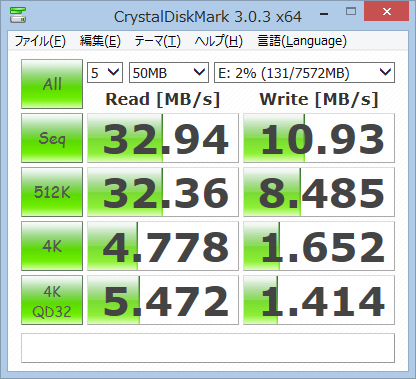The image size is (416, 379).
Task: Click the empty comment field at bottom
Action: click(x=208, y=348)
